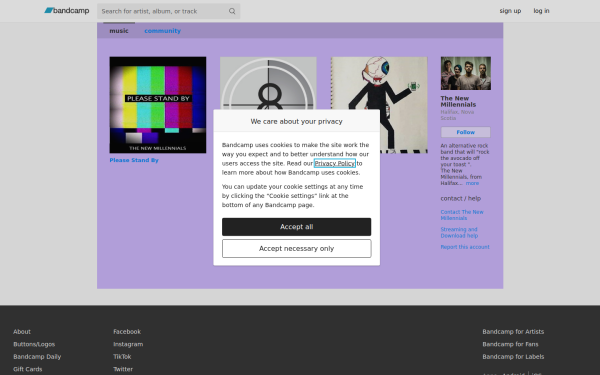
Task: Click Report this account link
Action: [465, 247]
